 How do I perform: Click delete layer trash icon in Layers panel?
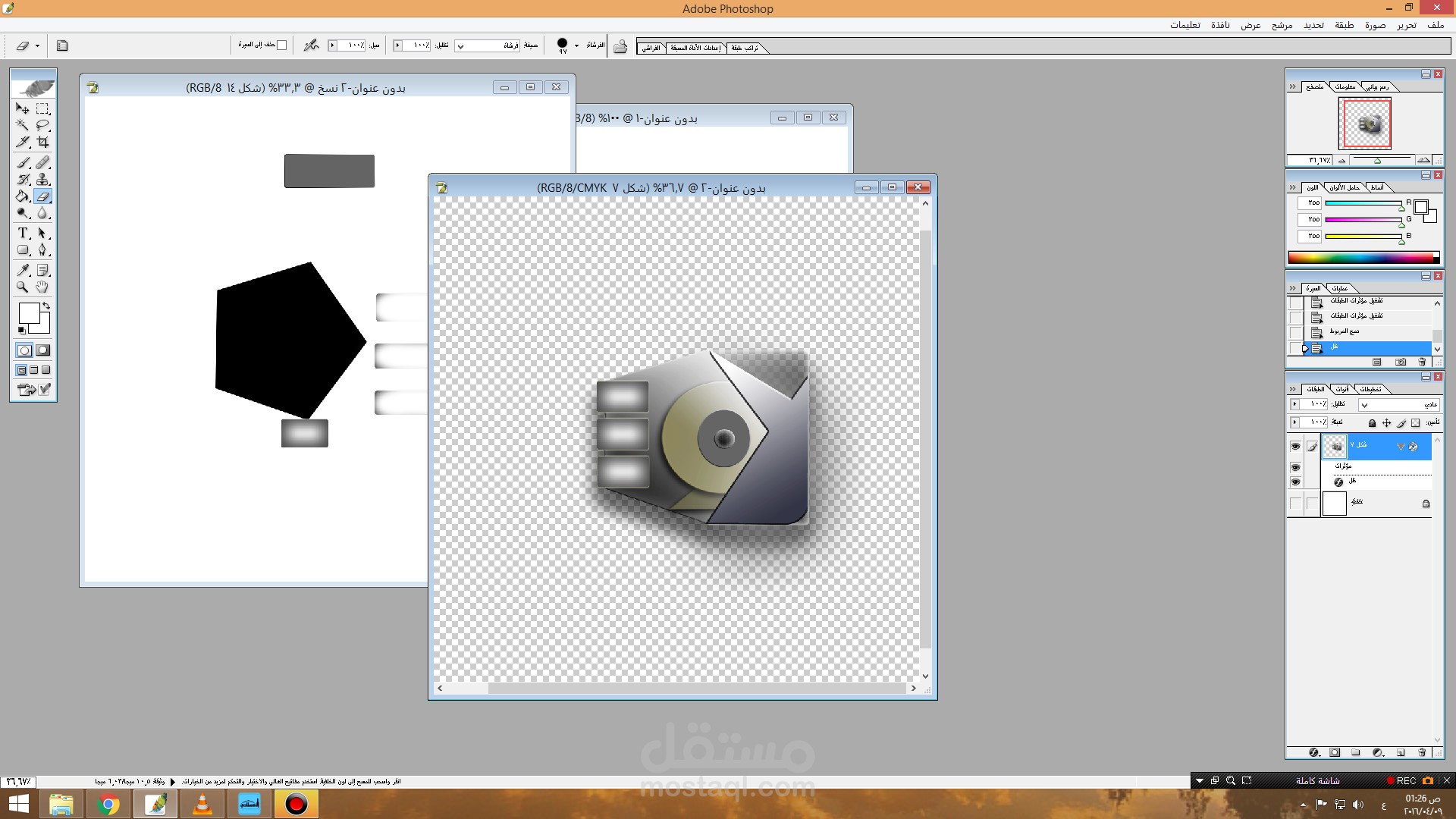tap(1422, 752)
